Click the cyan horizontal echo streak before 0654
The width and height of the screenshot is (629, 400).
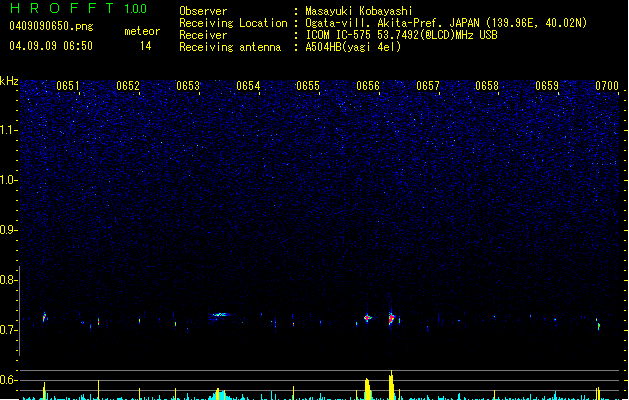(x=220, y=315)
